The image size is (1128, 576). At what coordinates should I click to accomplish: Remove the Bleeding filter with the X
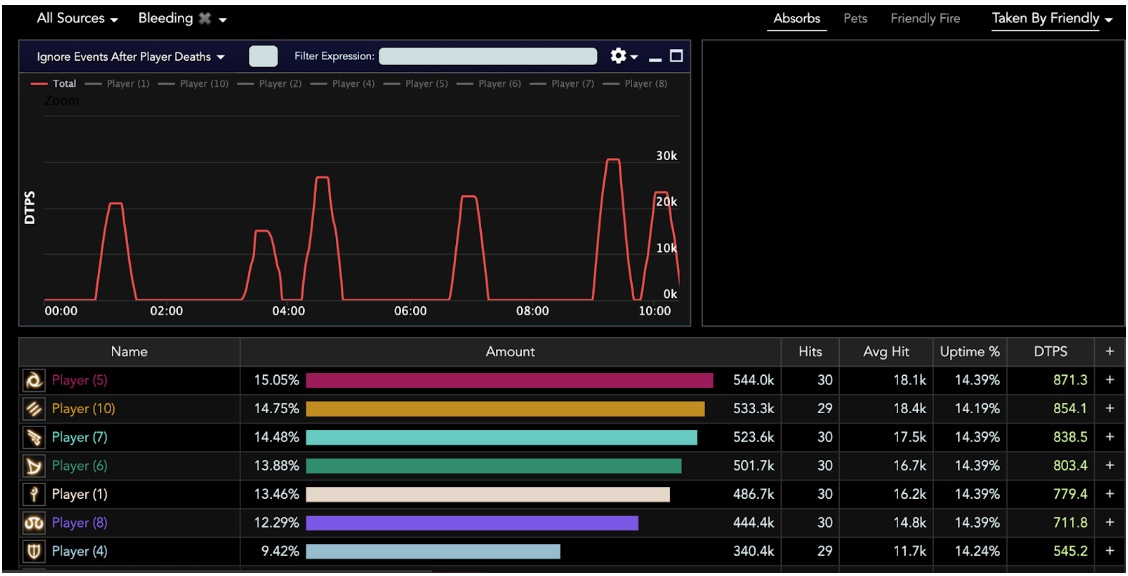[x=205, y=19]
